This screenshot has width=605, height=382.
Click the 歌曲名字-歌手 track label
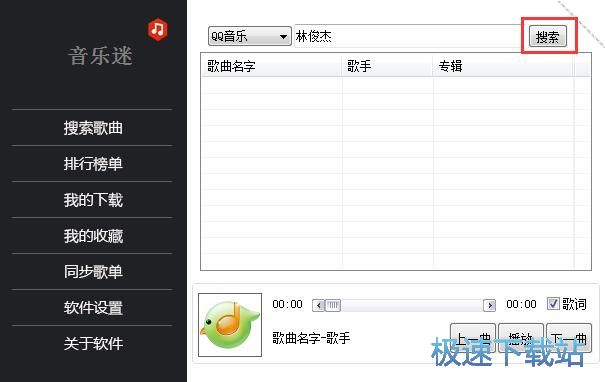pyautogui.click(x=311, y=338)
